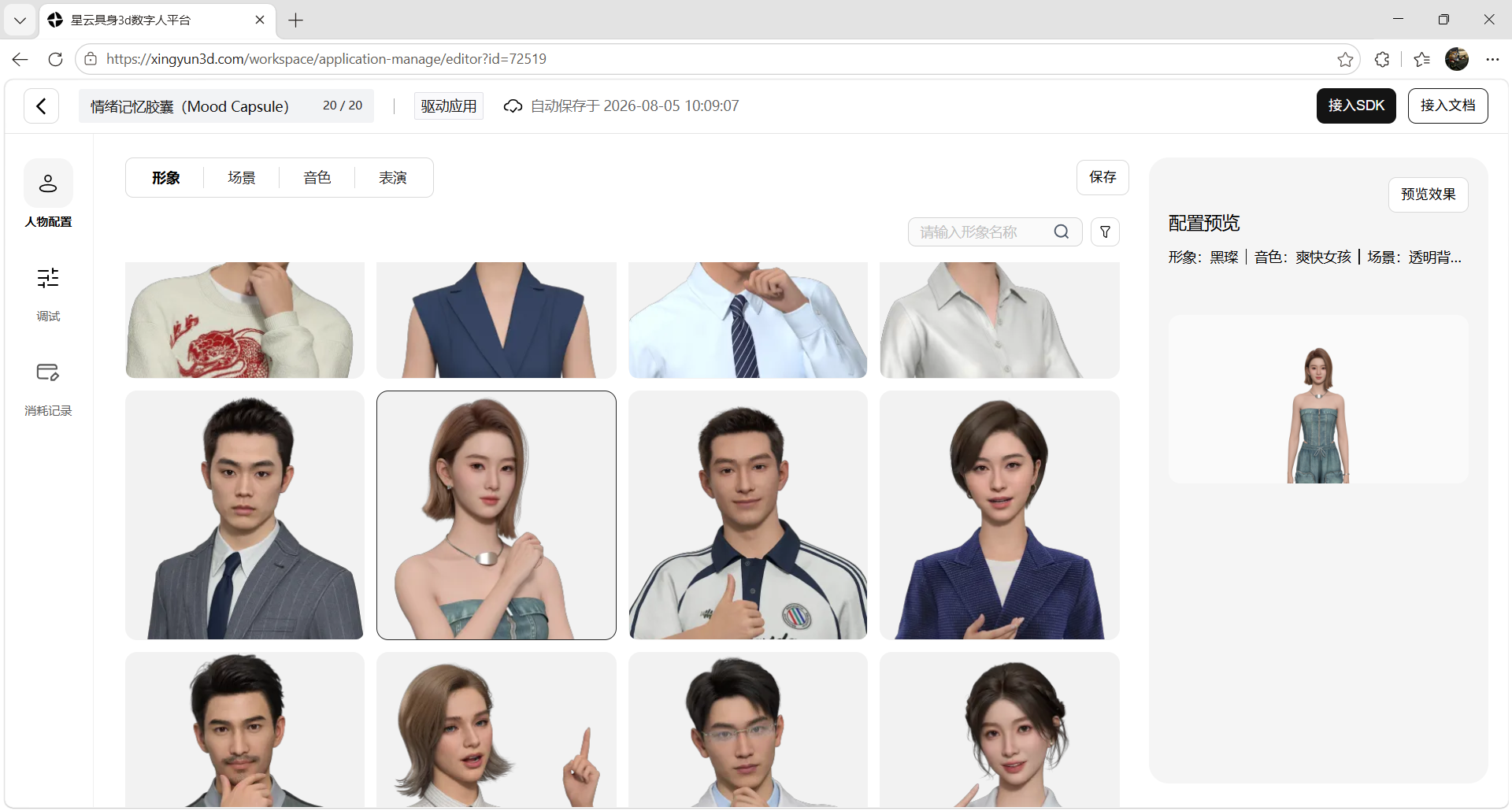Select male avatar in gray pinstripe suit

[x=245, y=515]
